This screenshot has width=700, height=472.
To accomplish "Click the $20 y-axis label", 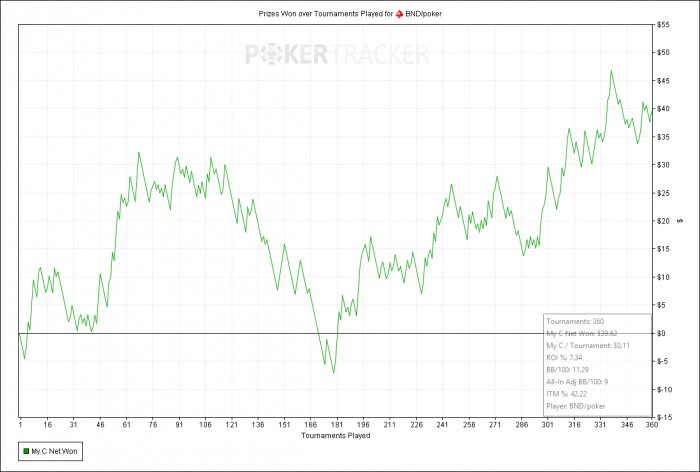I will 663,221.
